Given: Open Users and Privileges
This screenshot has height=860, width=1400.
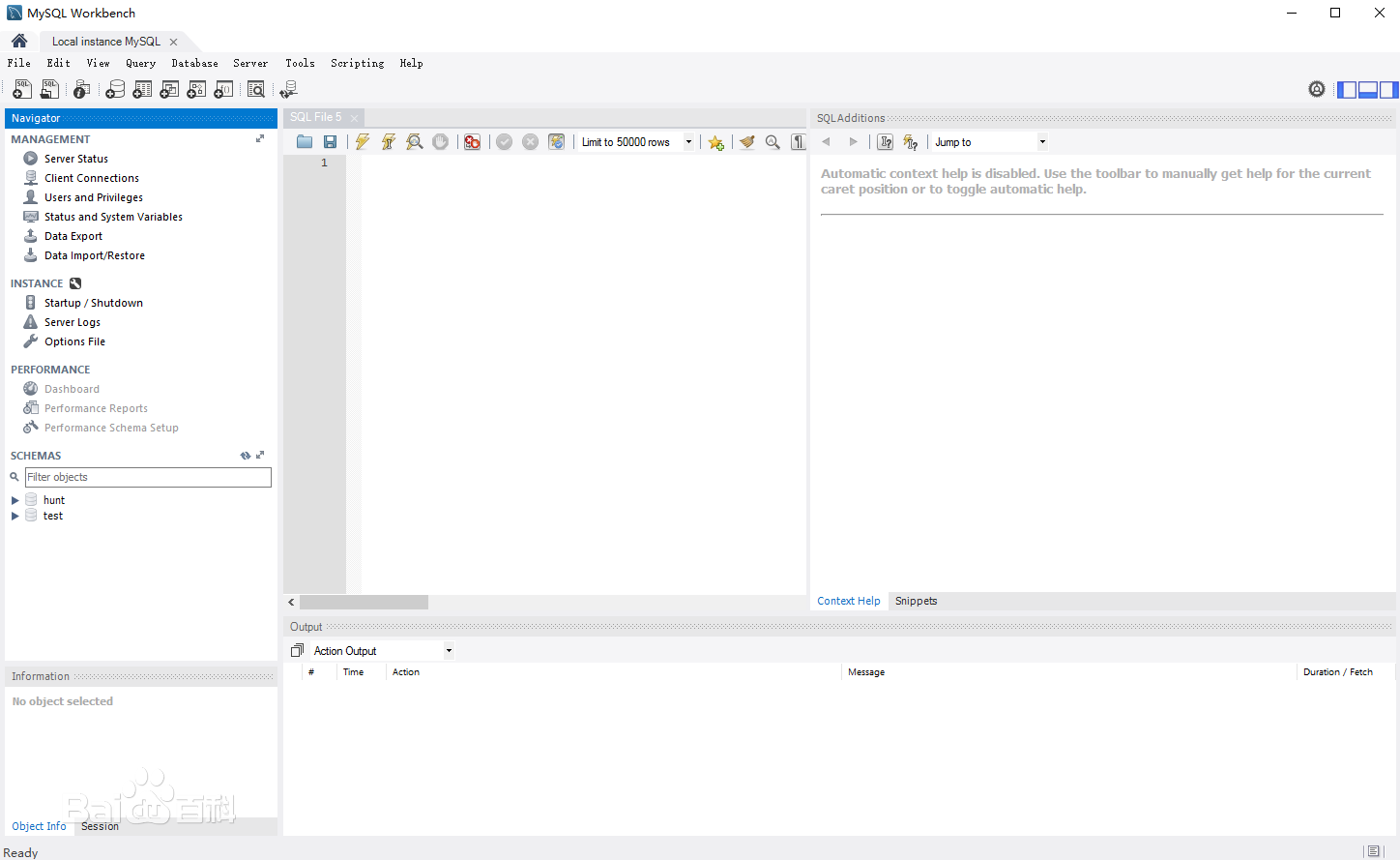Looking at the screenshot, I should [94, 197].
